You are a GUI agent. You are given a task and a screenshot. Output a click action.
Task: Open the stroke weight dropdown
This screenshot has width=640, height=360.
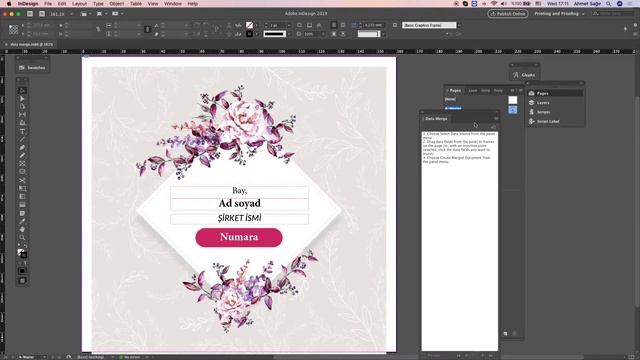[289, 25]
